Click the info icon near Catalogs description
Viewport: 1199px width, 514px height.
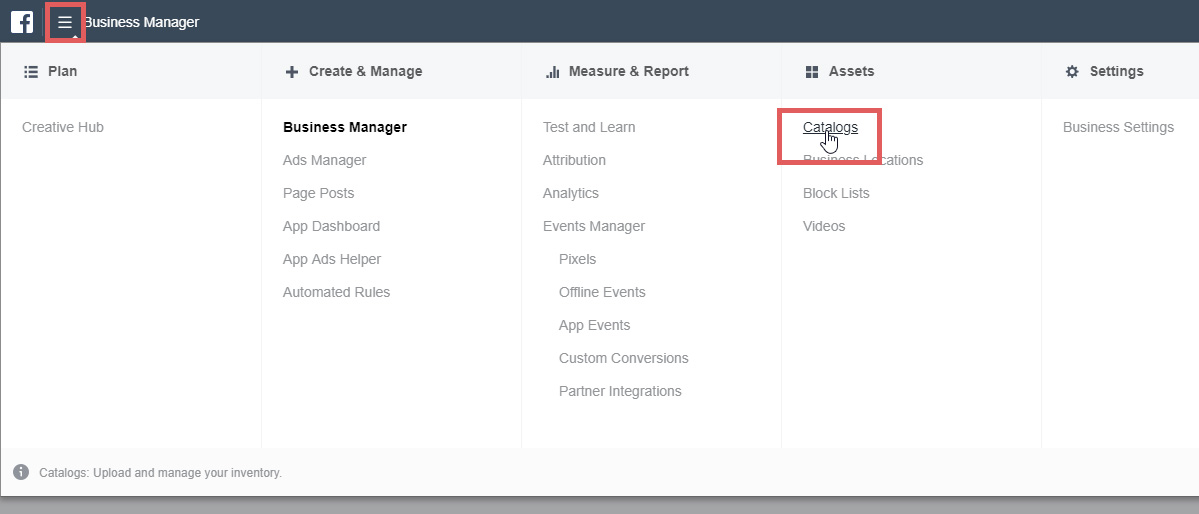[x=21, y=472]
